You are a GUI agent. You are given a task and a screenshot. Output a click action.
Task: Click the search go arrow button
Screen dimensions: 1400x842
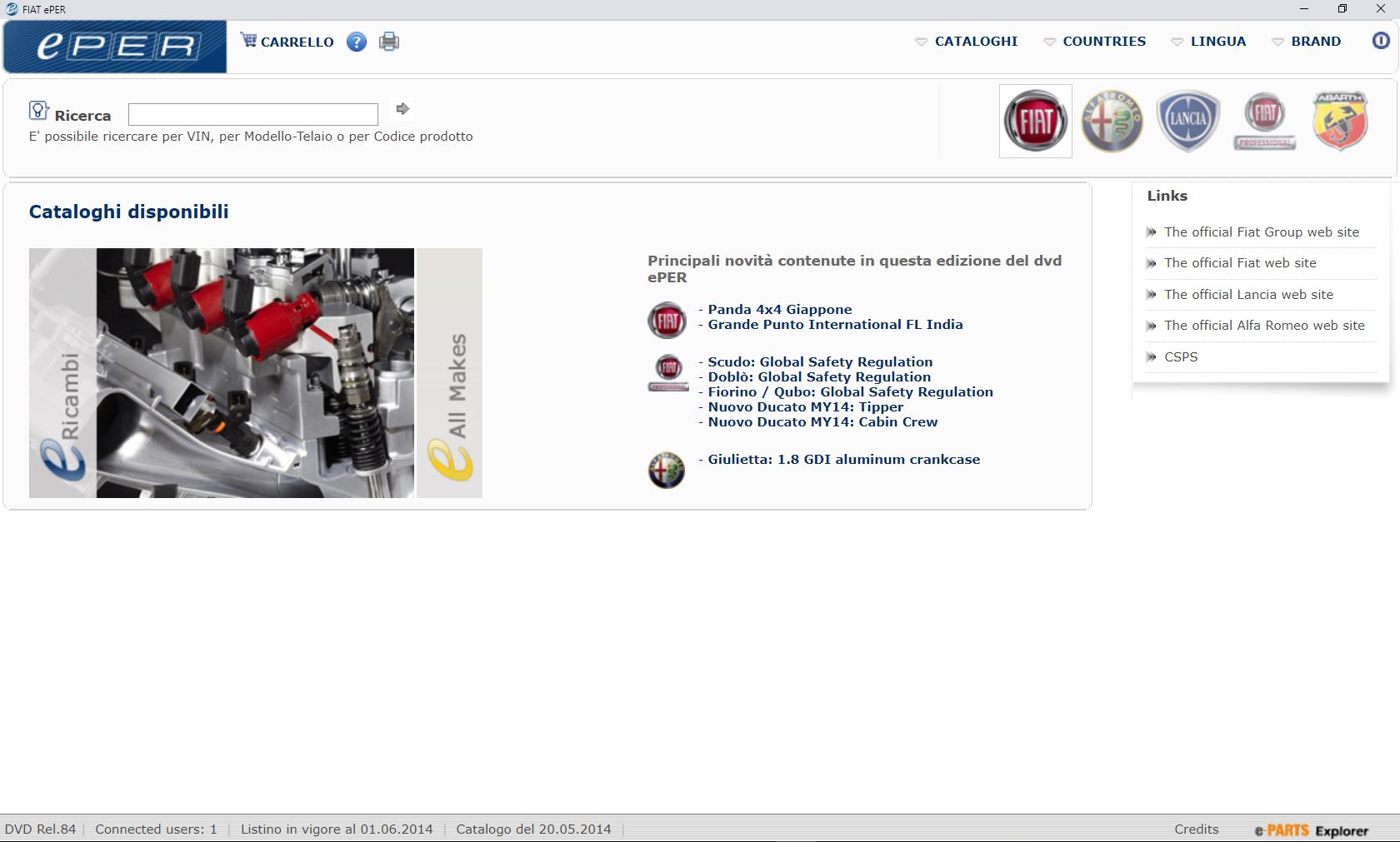pos(402,109)
